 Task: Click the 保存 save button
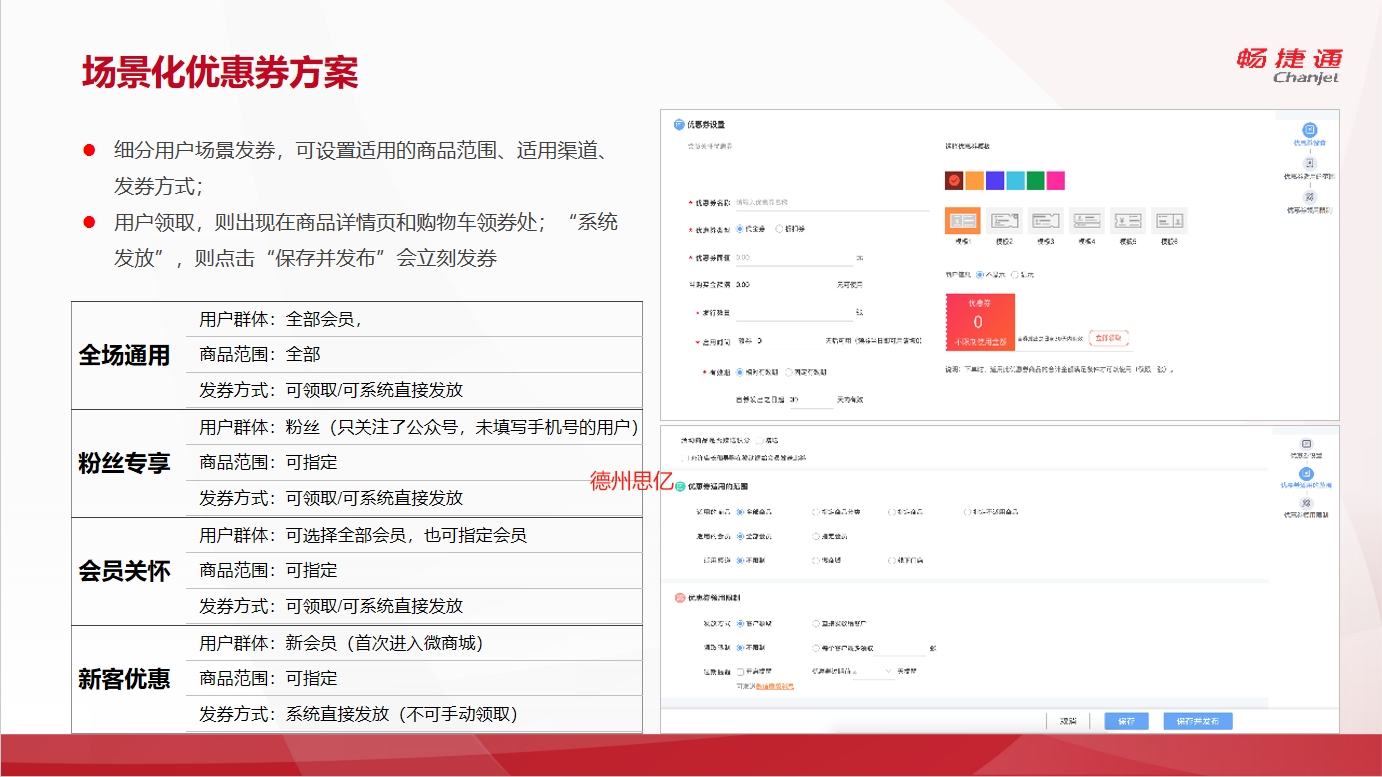[1126, 721]
